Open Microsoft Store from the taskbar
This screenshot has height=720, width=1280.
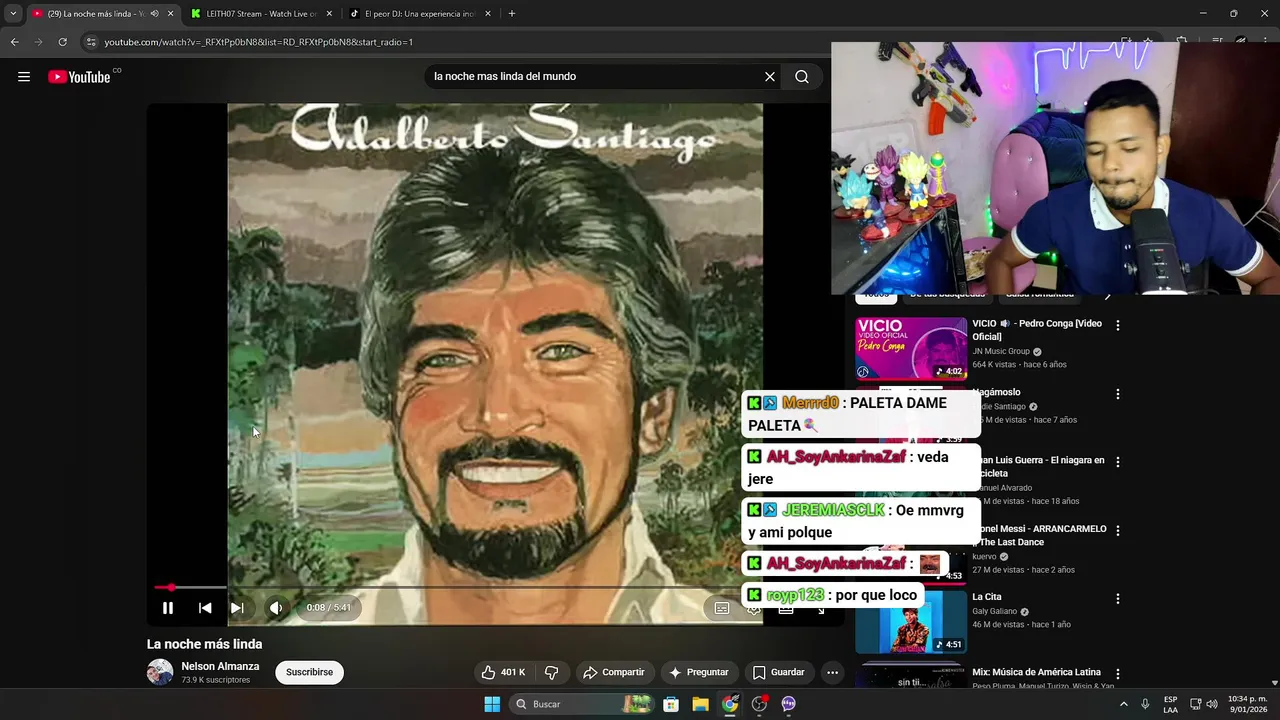click(x=671, y=704)
